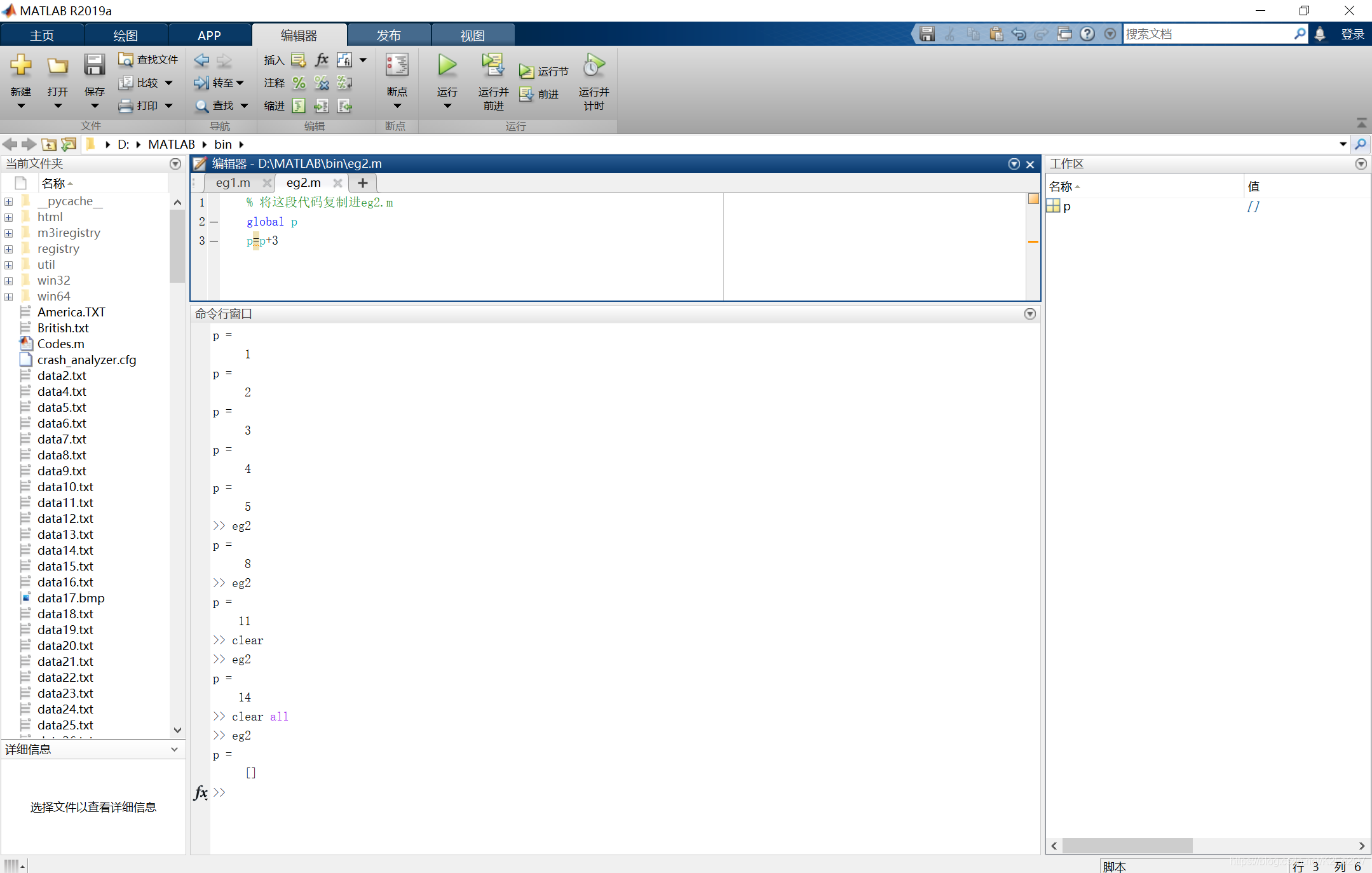Open the Save (保存) dropdown arrow

point(94,106)
